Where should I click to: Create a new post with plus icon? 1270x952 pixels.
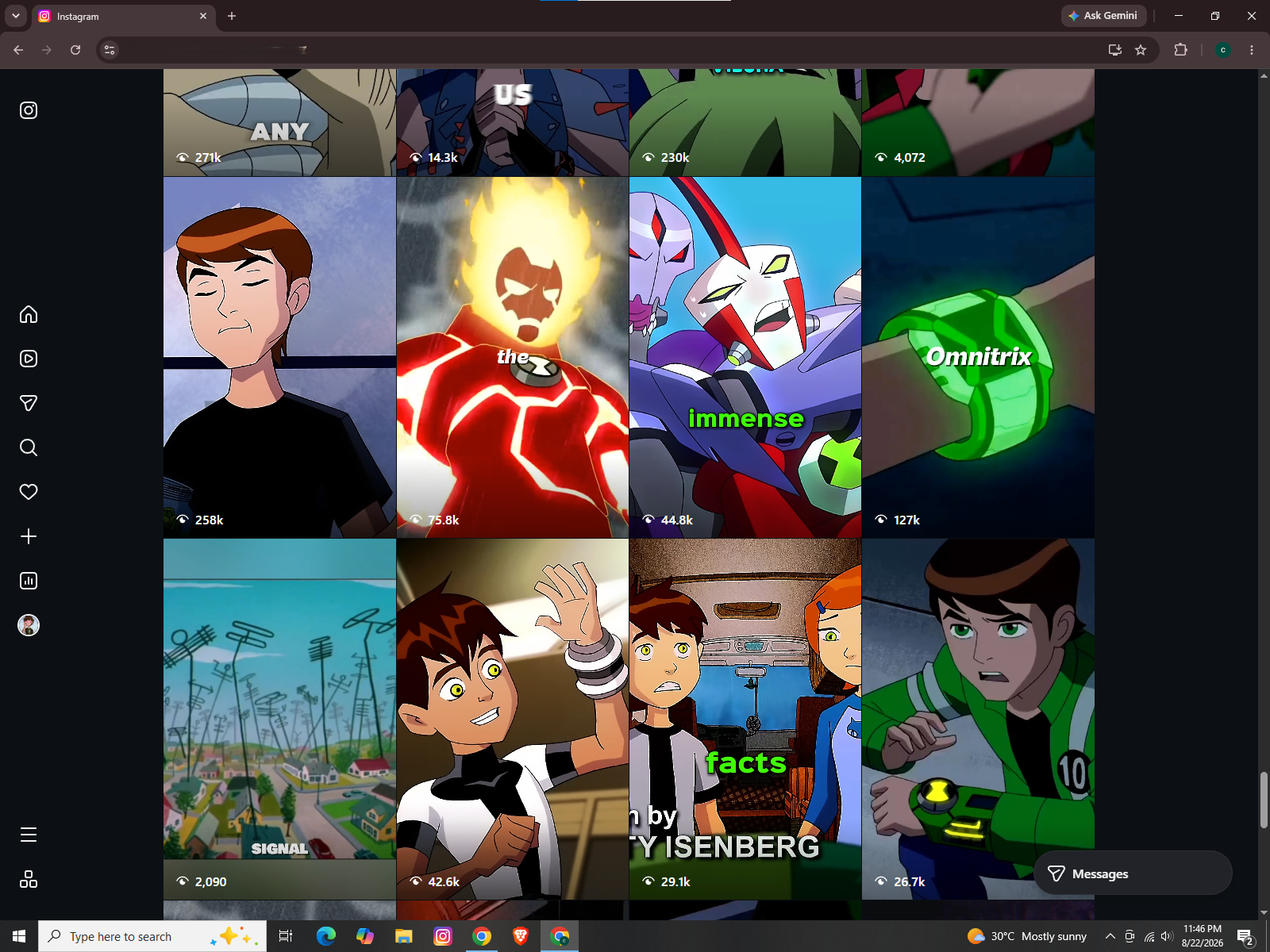(x=29, y=536)
